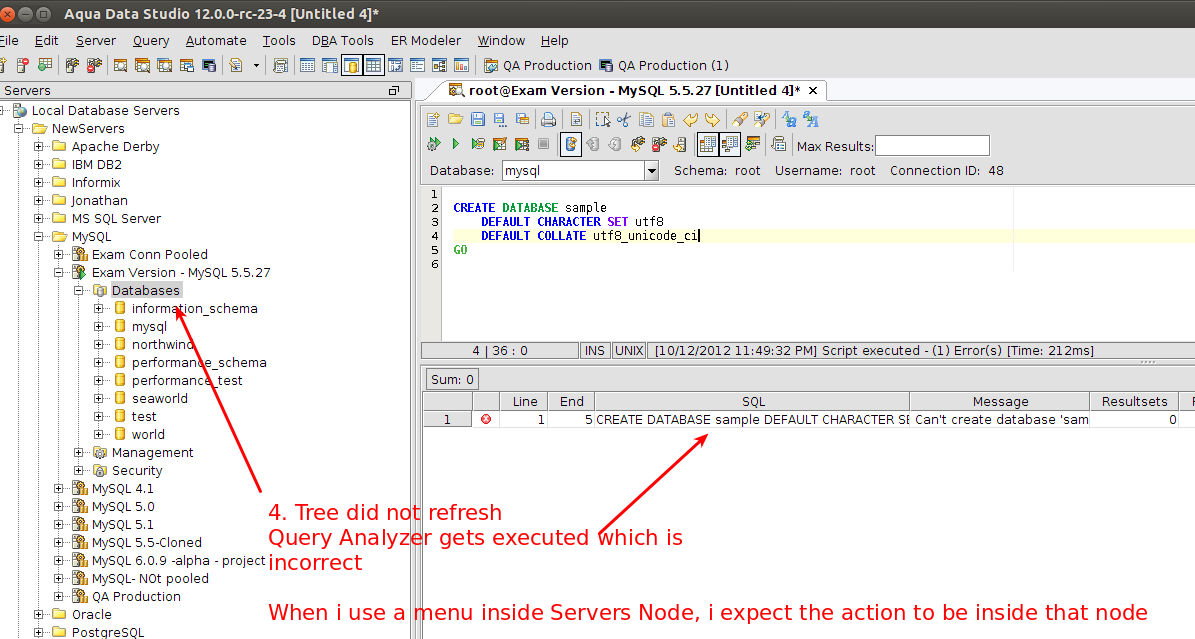
Task: Click the bar chart icon in main toolbar
Action: point(461,66)
